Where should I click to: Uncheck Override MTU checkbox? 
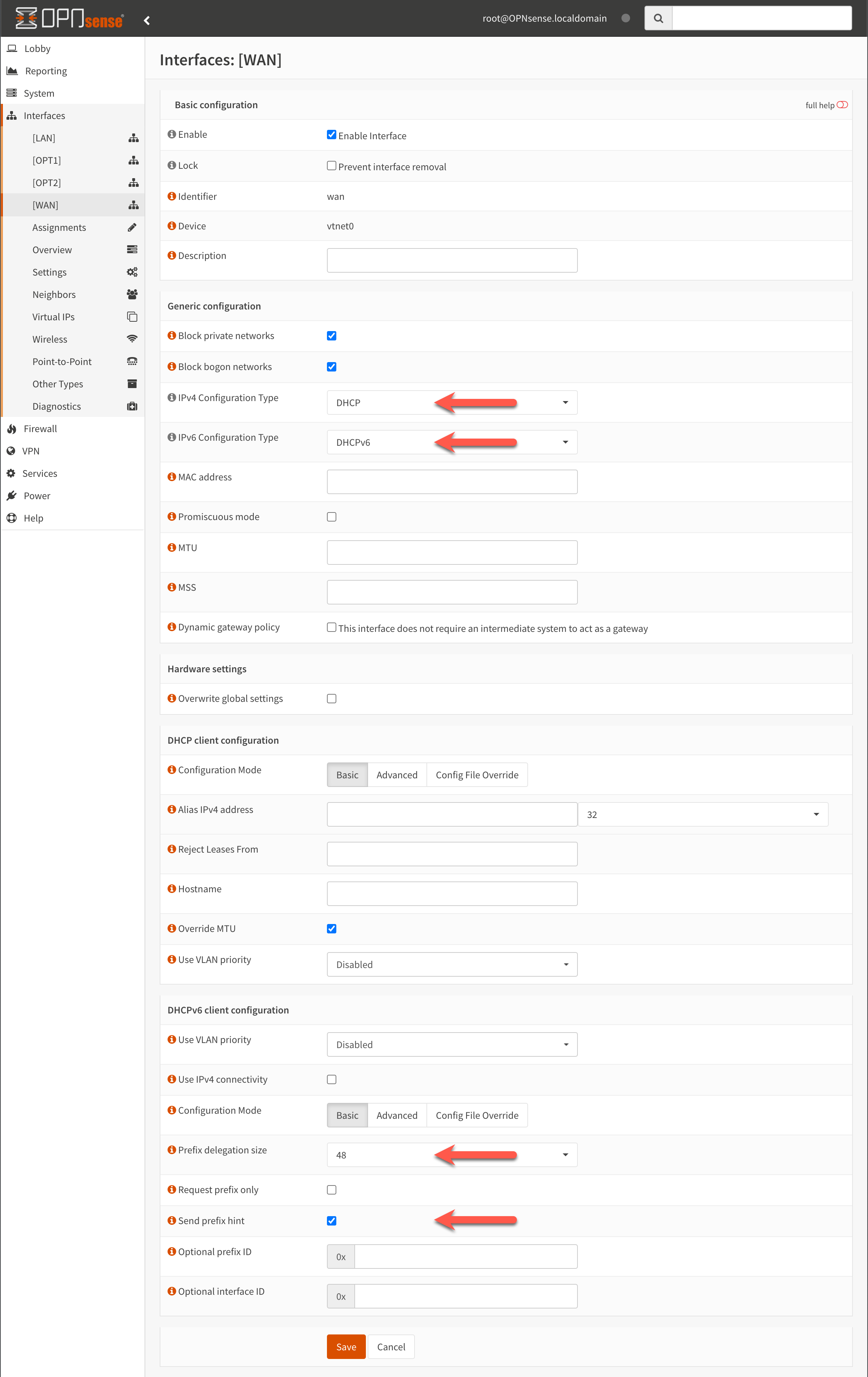[x=331, y=928]
